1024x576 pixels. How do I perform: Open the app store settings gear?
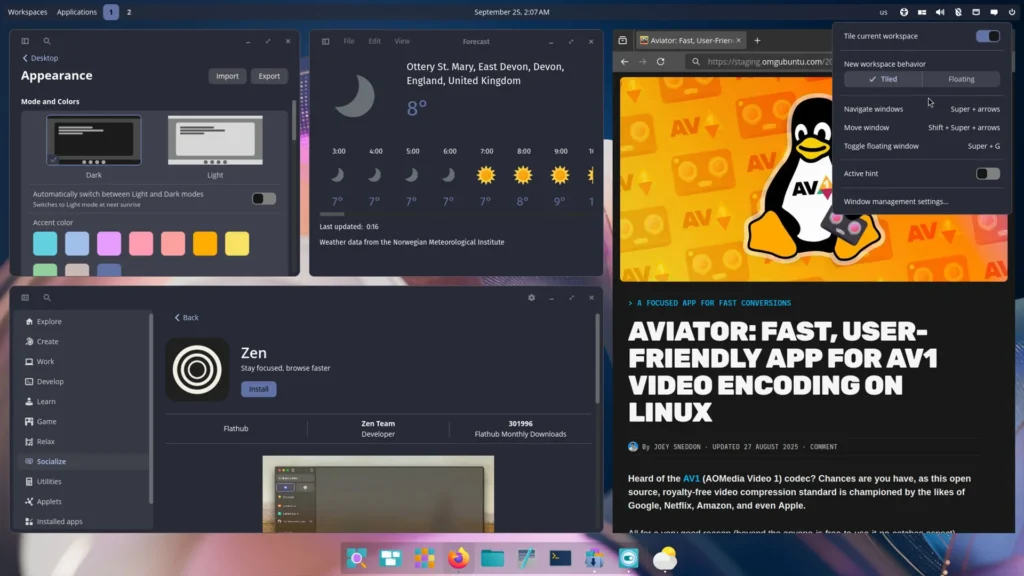tap(531, 298)
